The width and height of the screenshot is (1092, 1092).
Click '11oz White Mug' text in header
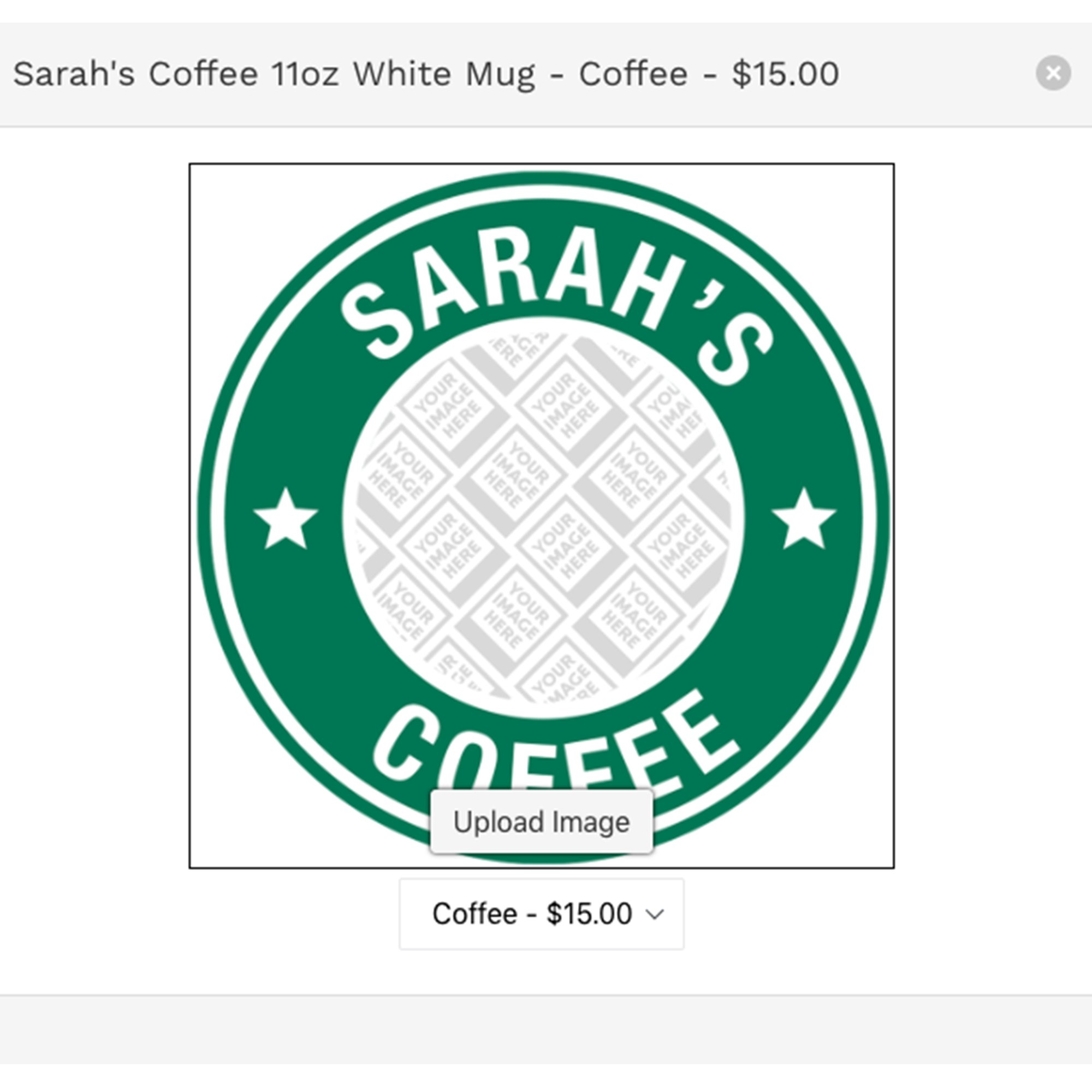coord(403,74)
